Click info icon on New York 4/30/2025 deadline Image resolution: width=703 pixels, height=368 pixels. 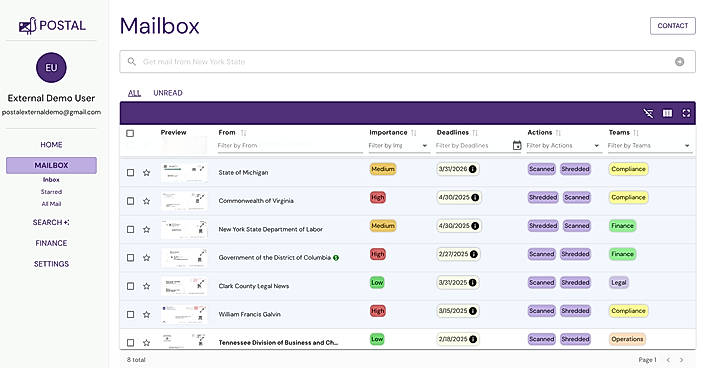(475, 225)
